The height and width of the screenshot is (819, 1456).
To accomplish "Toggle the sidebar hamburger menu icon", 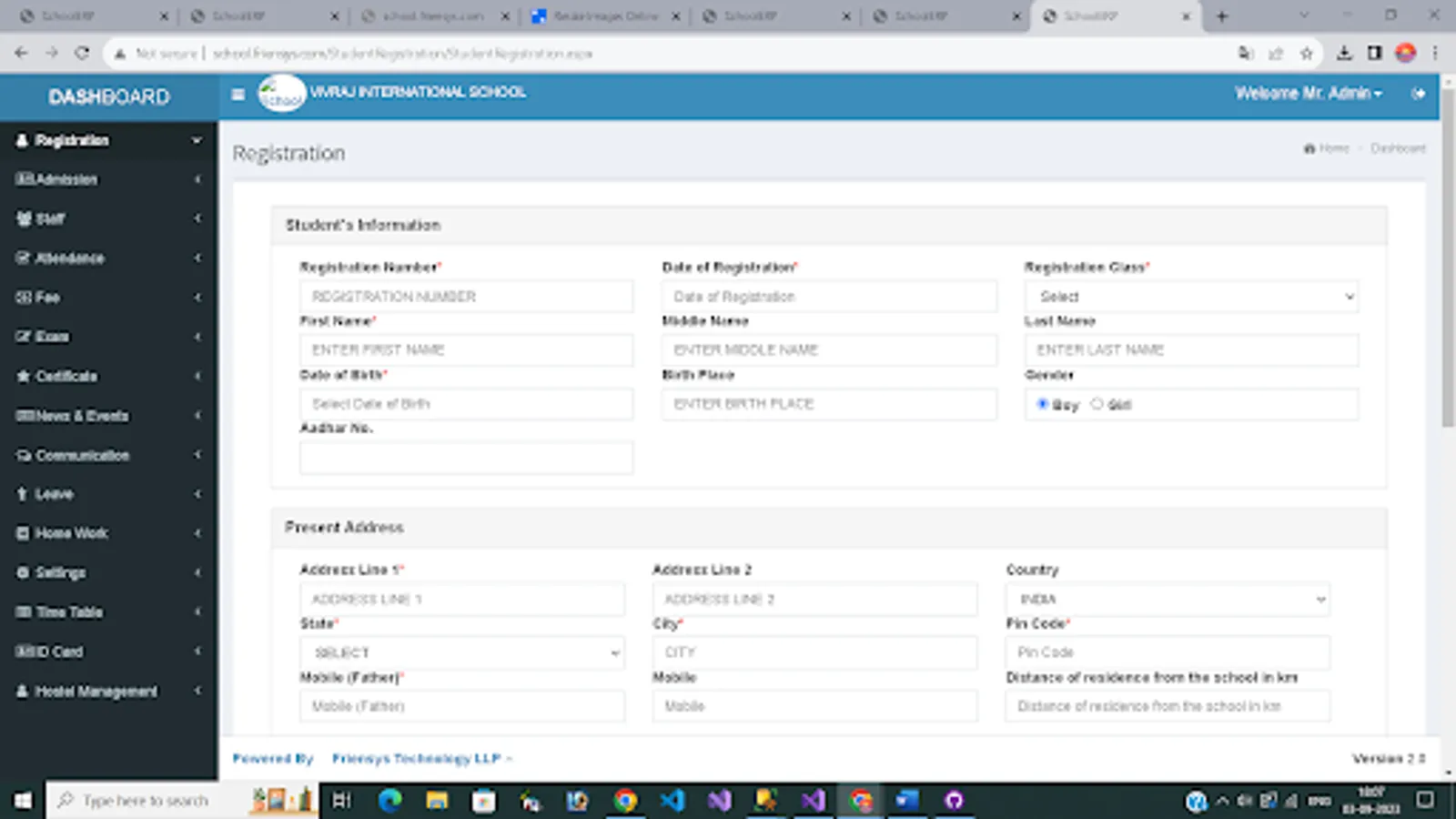I will coord(238,94).
